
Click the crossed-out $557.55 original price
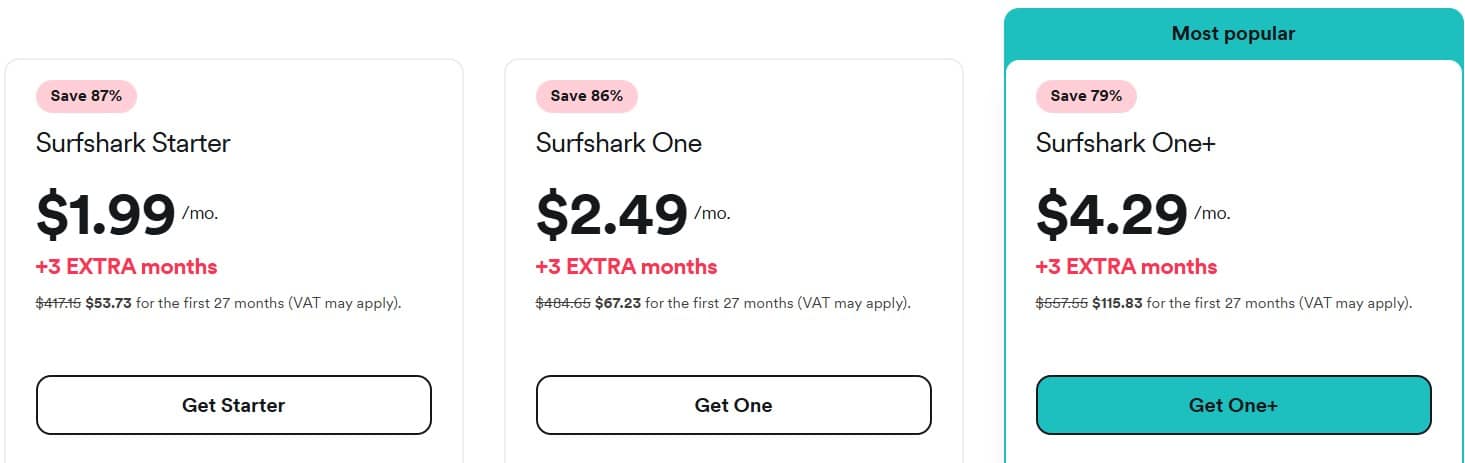click(1062, 303)
